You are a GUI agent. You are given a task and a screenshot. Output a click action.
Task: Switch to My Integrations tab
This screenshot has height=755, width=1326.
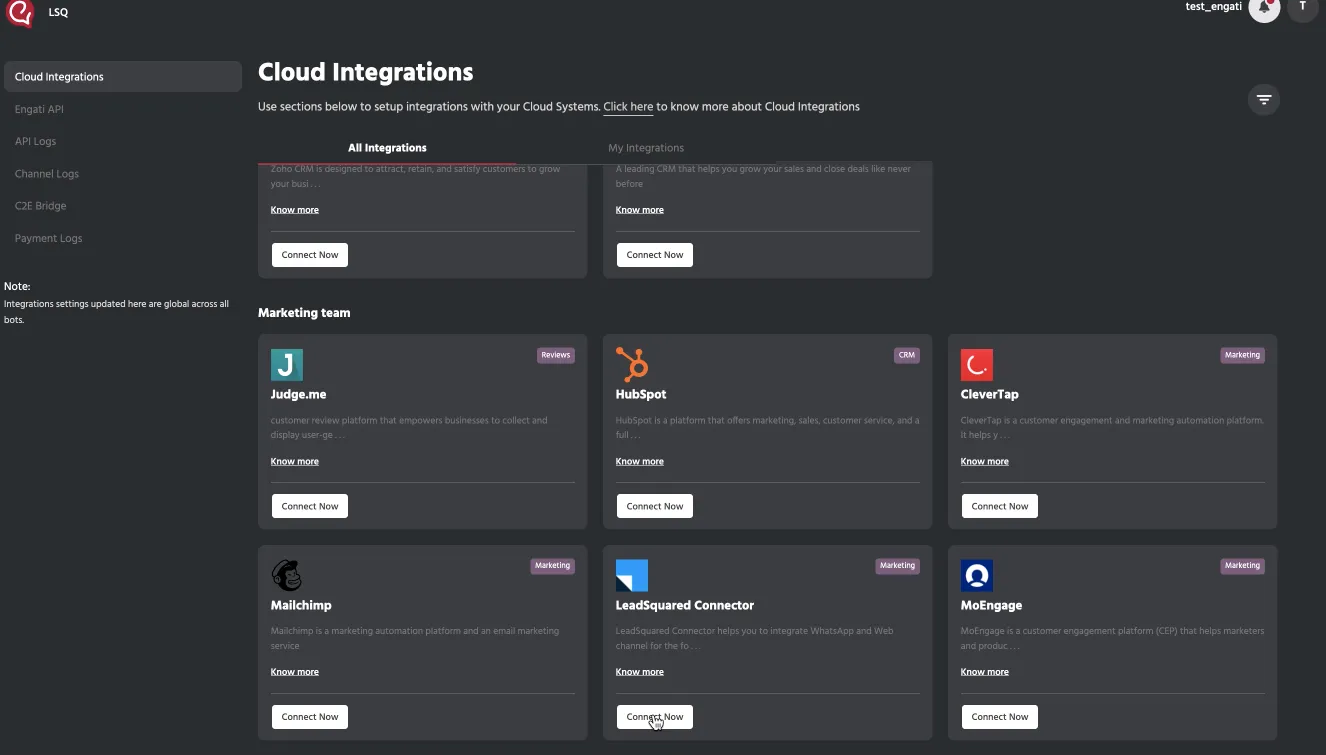point(646,148)
